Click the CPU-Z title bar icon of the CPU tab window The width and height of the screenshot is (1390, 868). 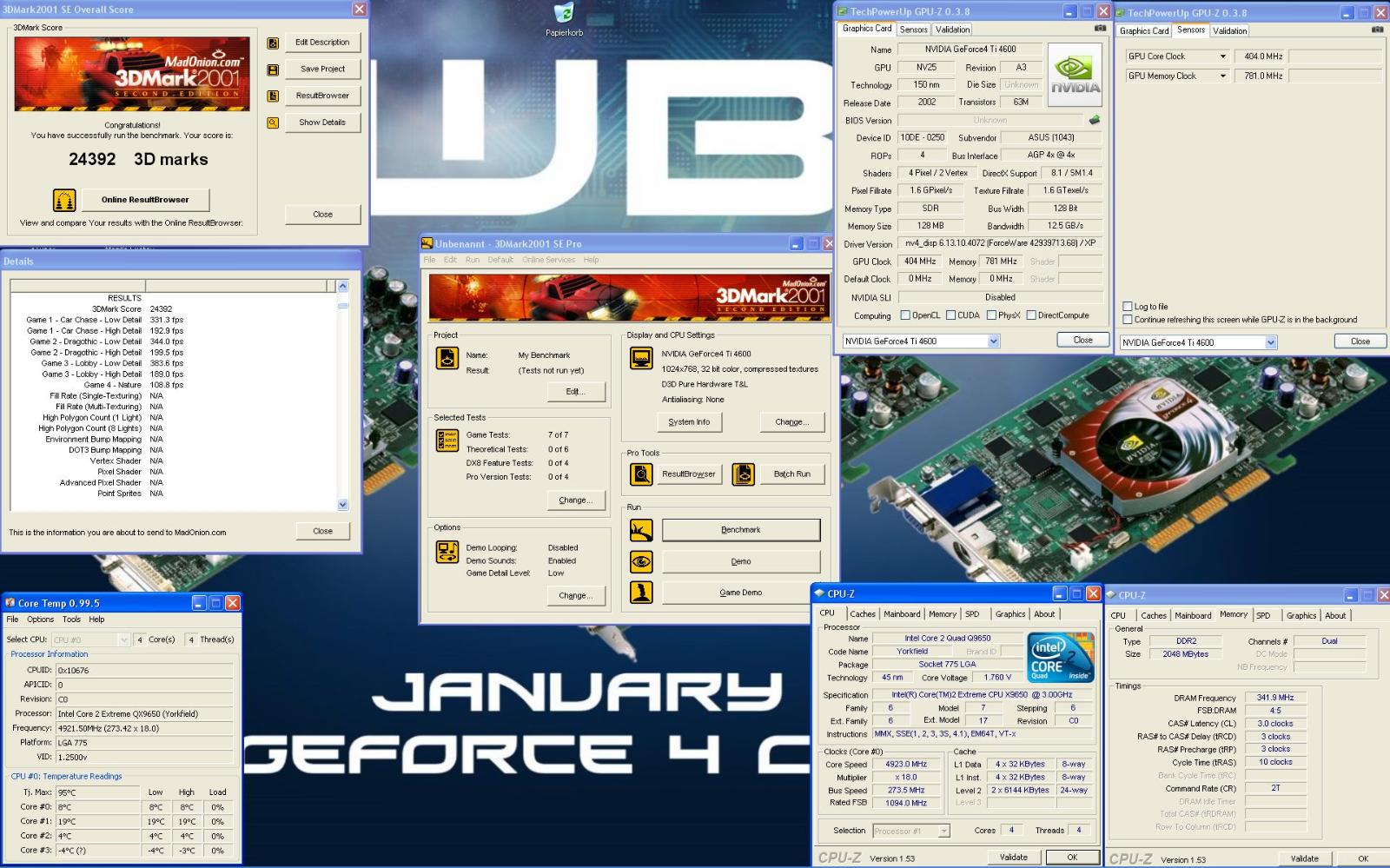coord(819,594)
